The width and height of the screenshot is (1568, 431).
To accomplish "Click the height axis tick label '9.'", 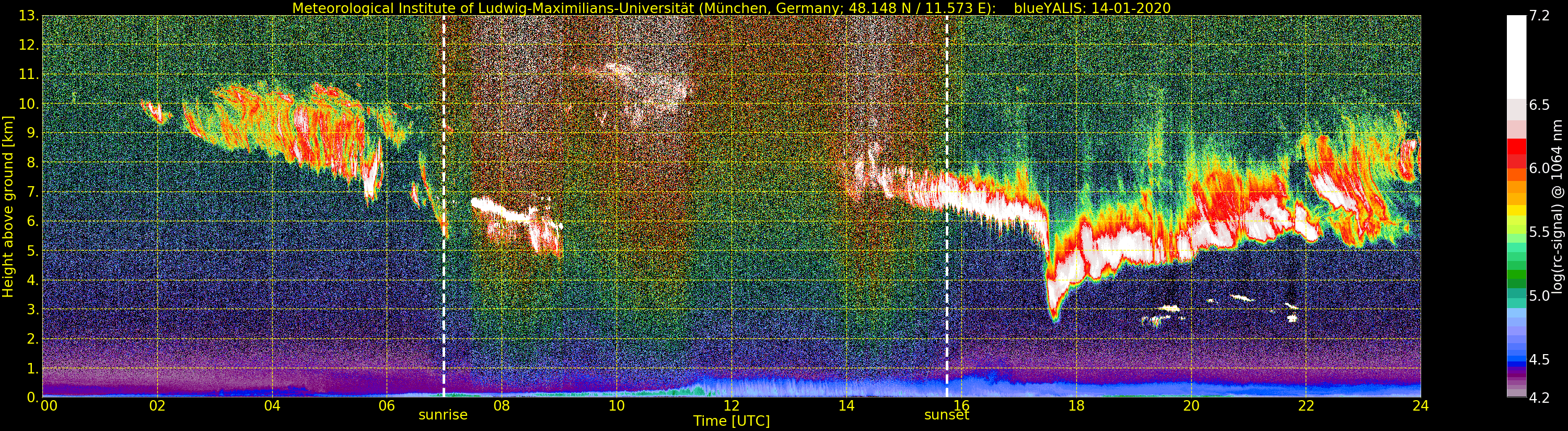I will tap(33, 133).
